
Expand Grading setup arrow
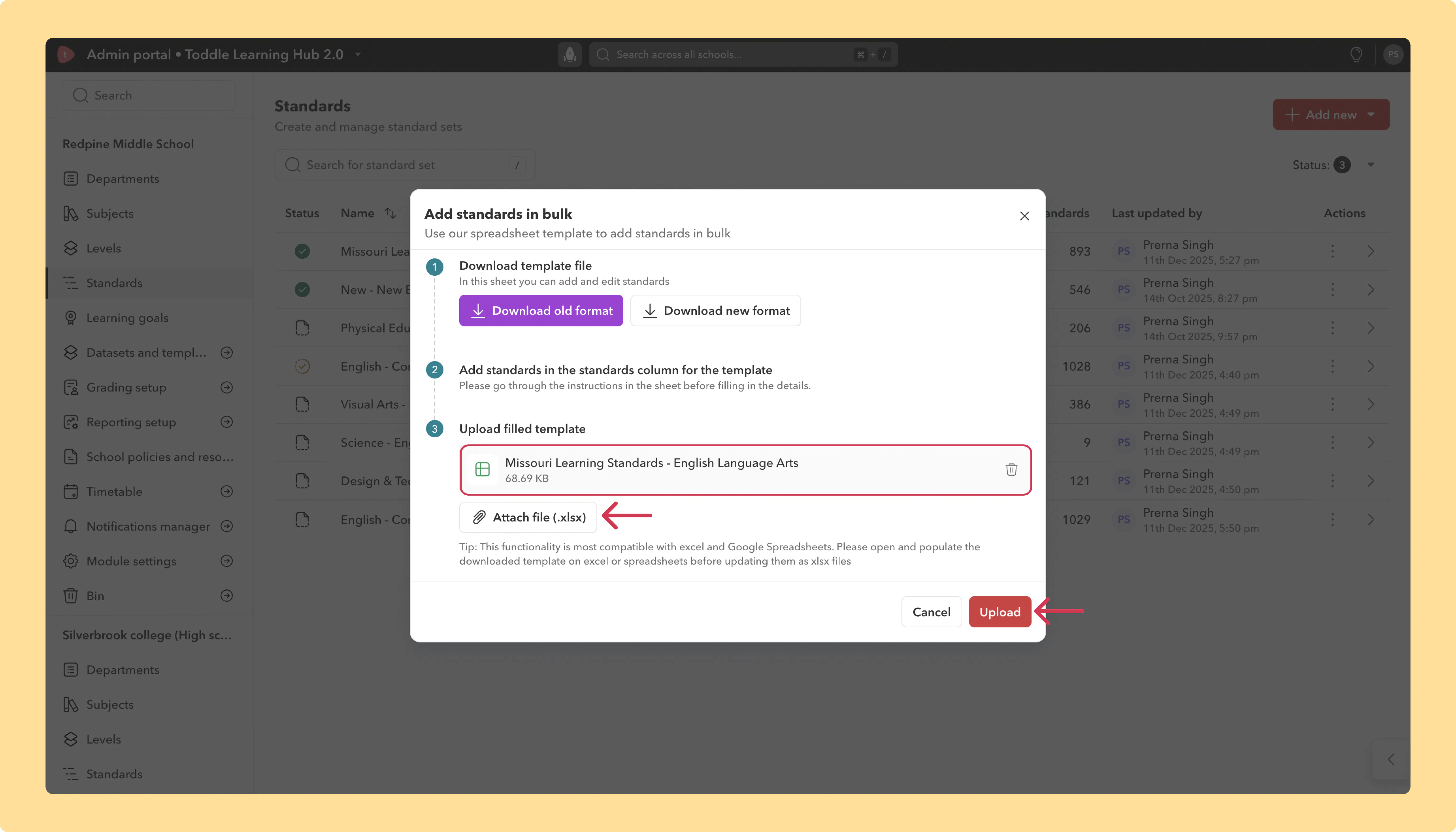(227, 387)
